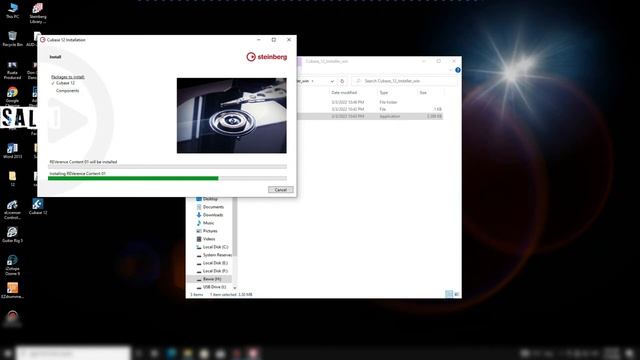Launch Cubase 12 desktop shortcut
The width and height of the screenshot is (640, 360).
(x=38, y=207)
